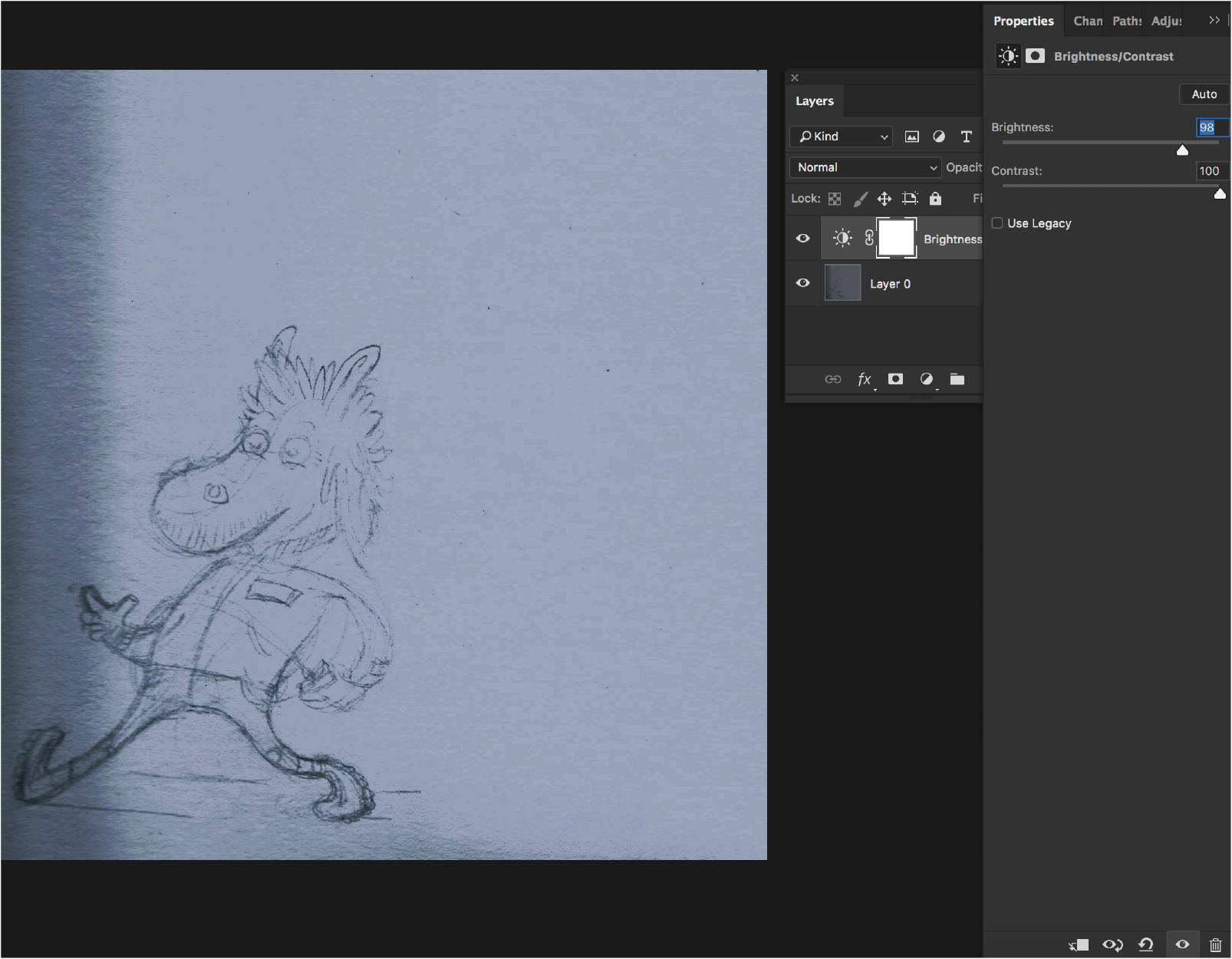Click the Brightness/Contrast adjustment icon in Properties
Image resolution: width=1232 pixels, height=959 pixels.
tap(1008, 56)
